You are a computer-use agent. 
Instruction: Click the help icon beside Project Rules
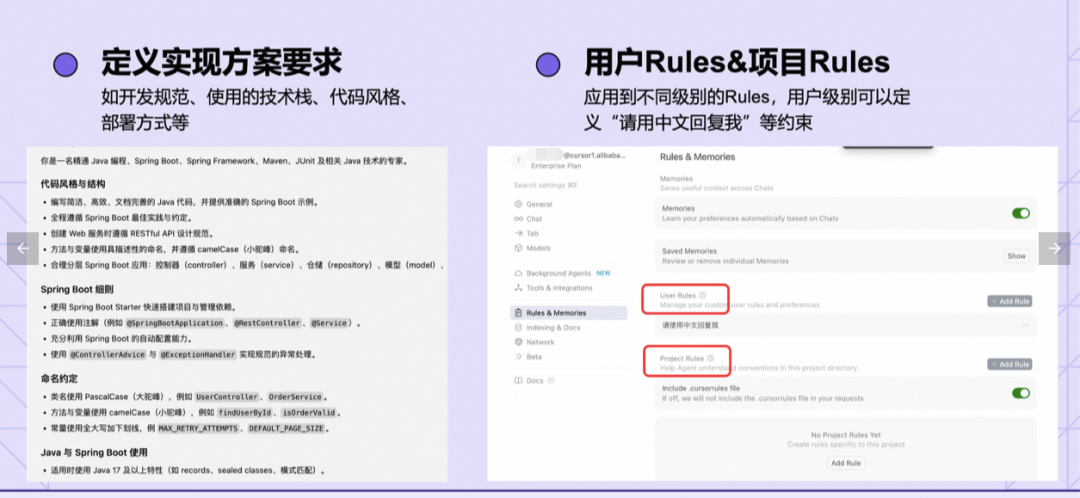[x=710, y=358]
